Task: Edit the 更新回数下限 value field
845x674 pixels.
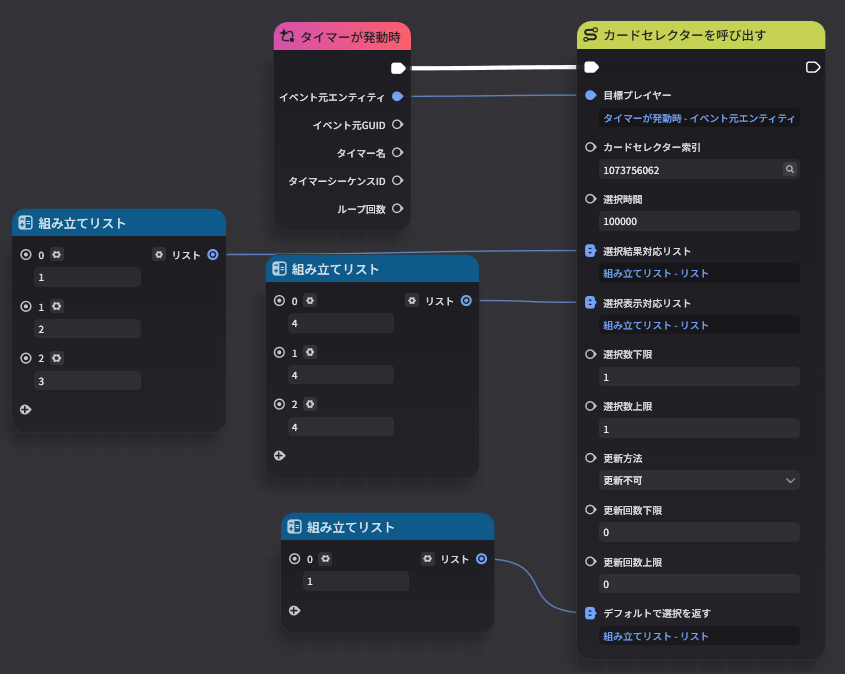Action: (699, 532)
